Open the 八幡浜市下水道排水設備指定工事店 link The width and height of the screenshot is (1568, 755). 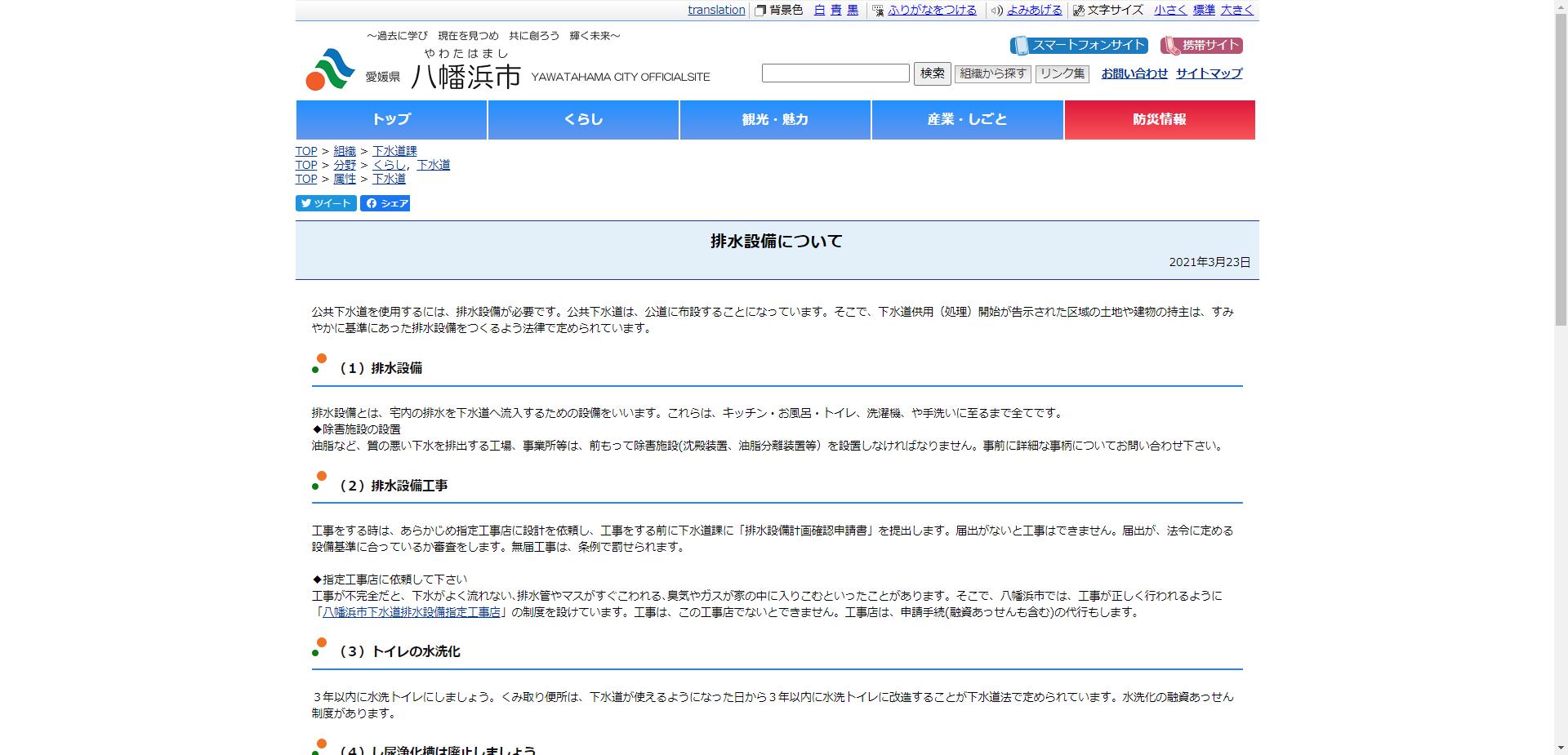[x=412, y=612]
